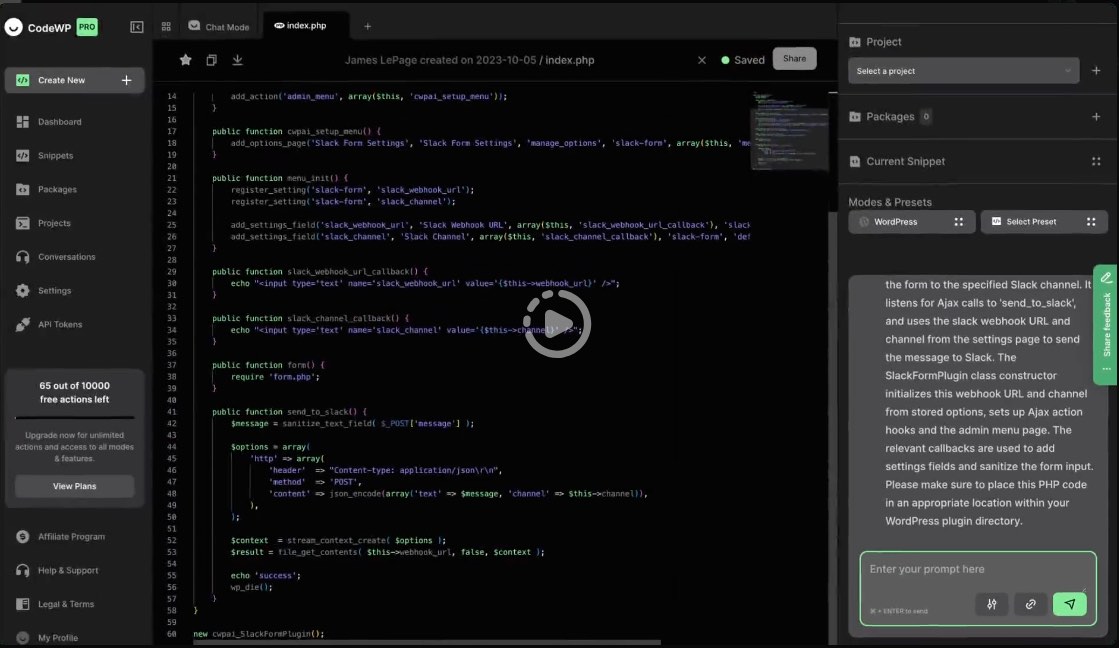Image resolution: width=1119 pixels, height=648 pixels.
Task: Click the code minimap thumbnail
Action: click(x=790, y=130)
